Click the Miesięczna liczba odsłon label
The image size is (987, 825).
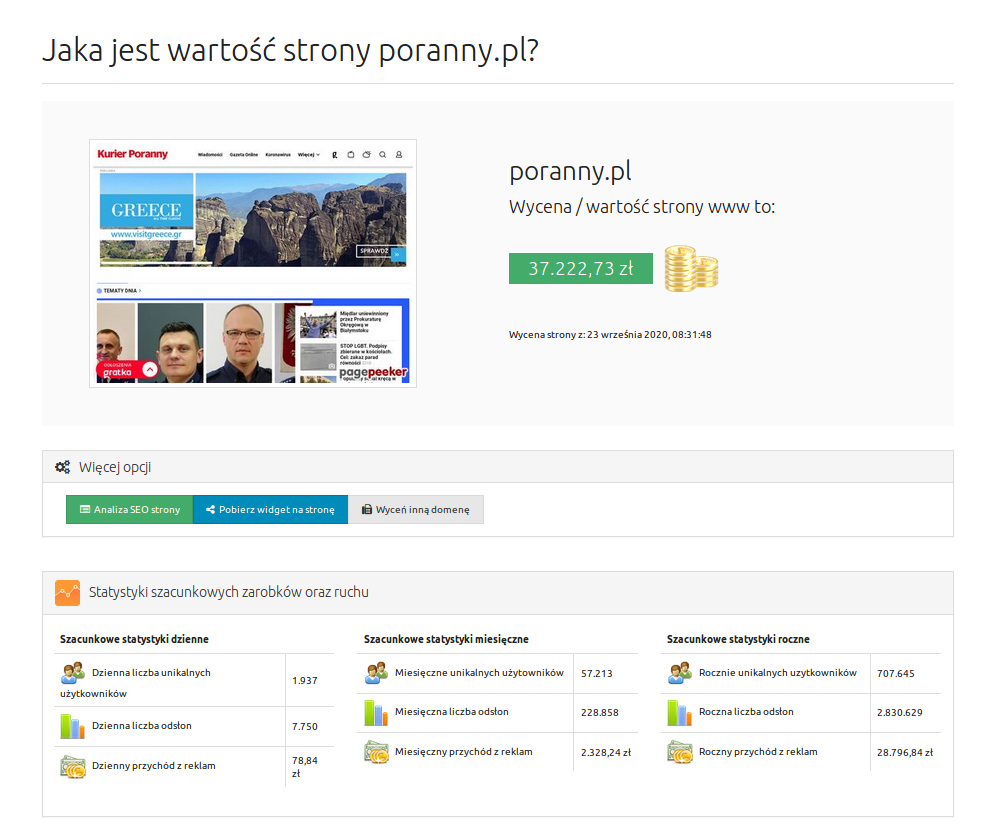(452, 712)
